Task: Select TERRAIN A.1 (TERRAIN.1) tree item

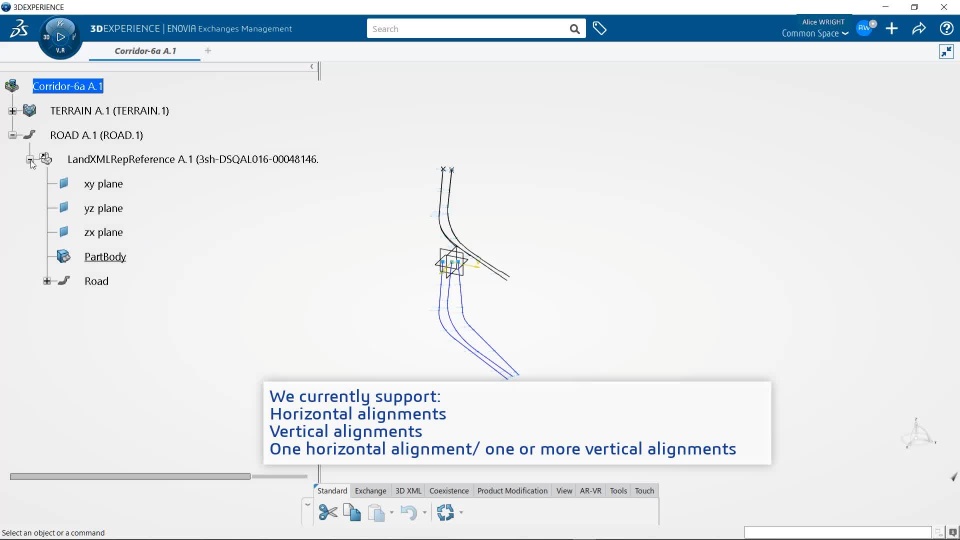Action: pos(110,111)
